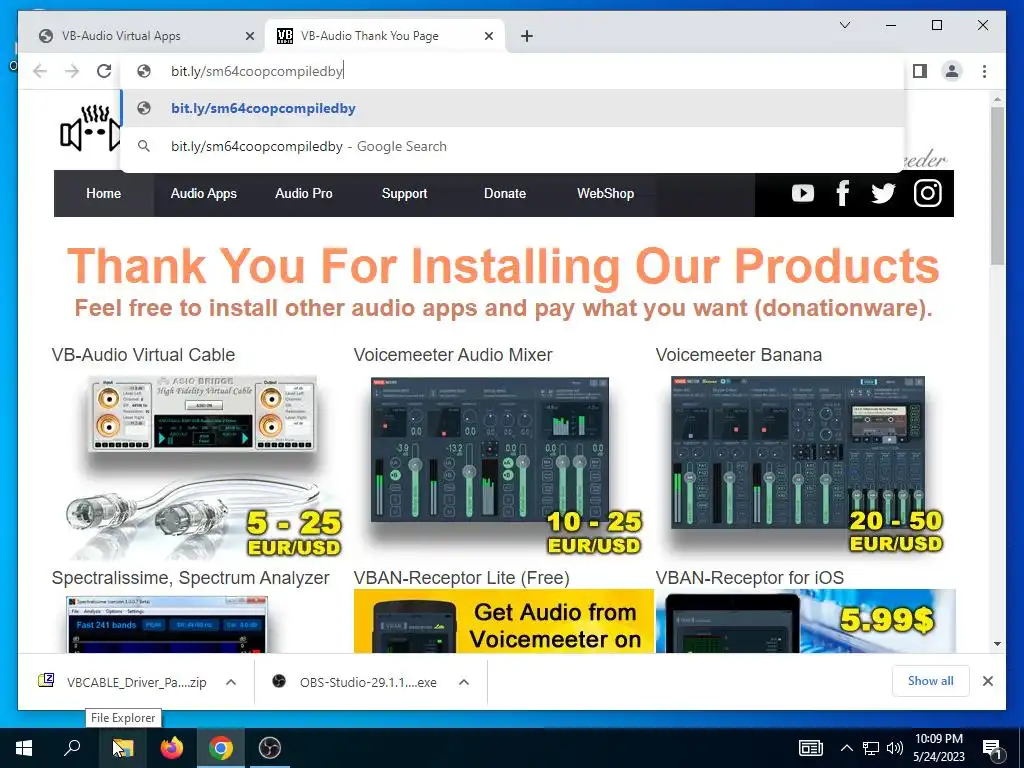The width and height of the screenshot is (1024, 768).
Task: Open the news widget icon in taskbar
Action: point(810,748)
